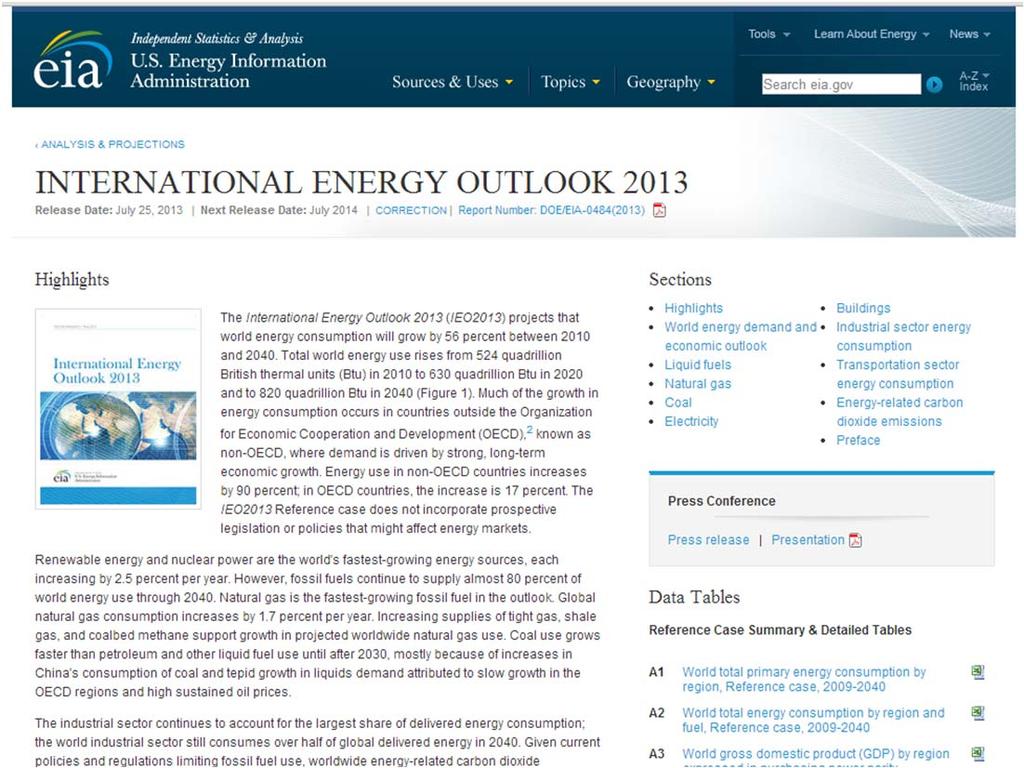
Task: Click the search go arrow button
Action: pos(935,84)
